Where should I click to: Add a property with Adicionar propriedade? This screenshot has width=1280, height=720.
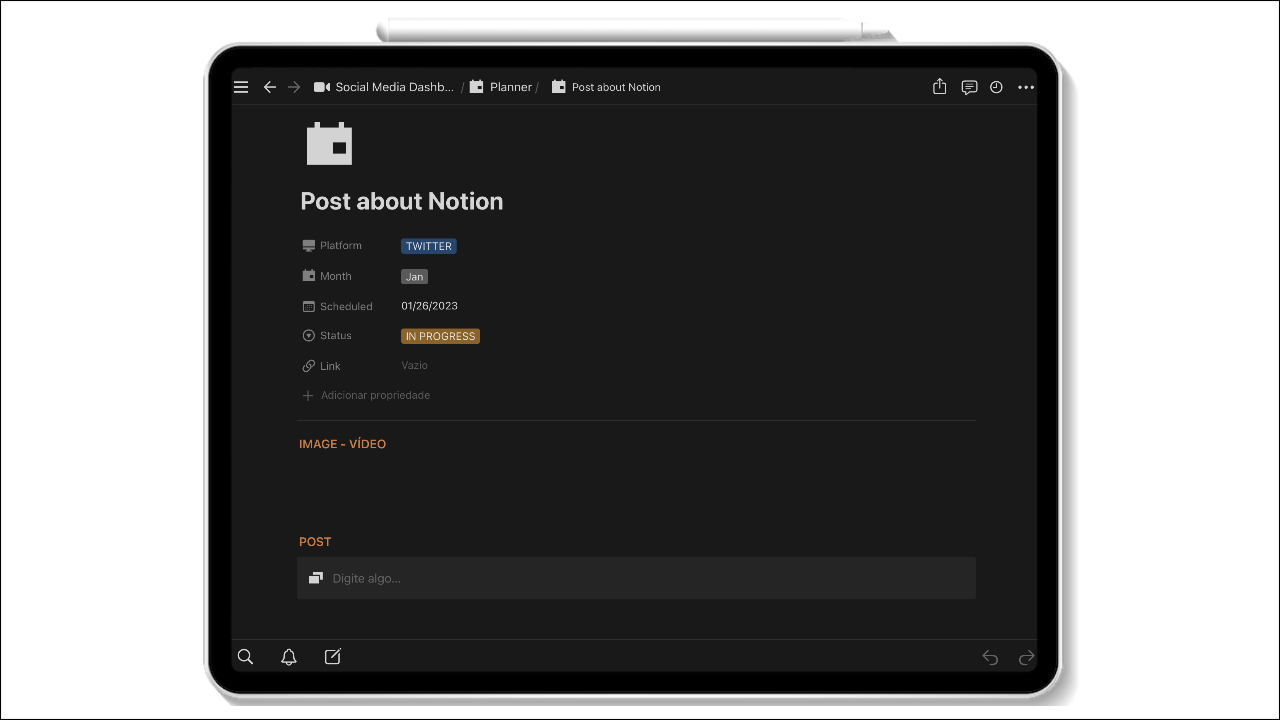366,396
